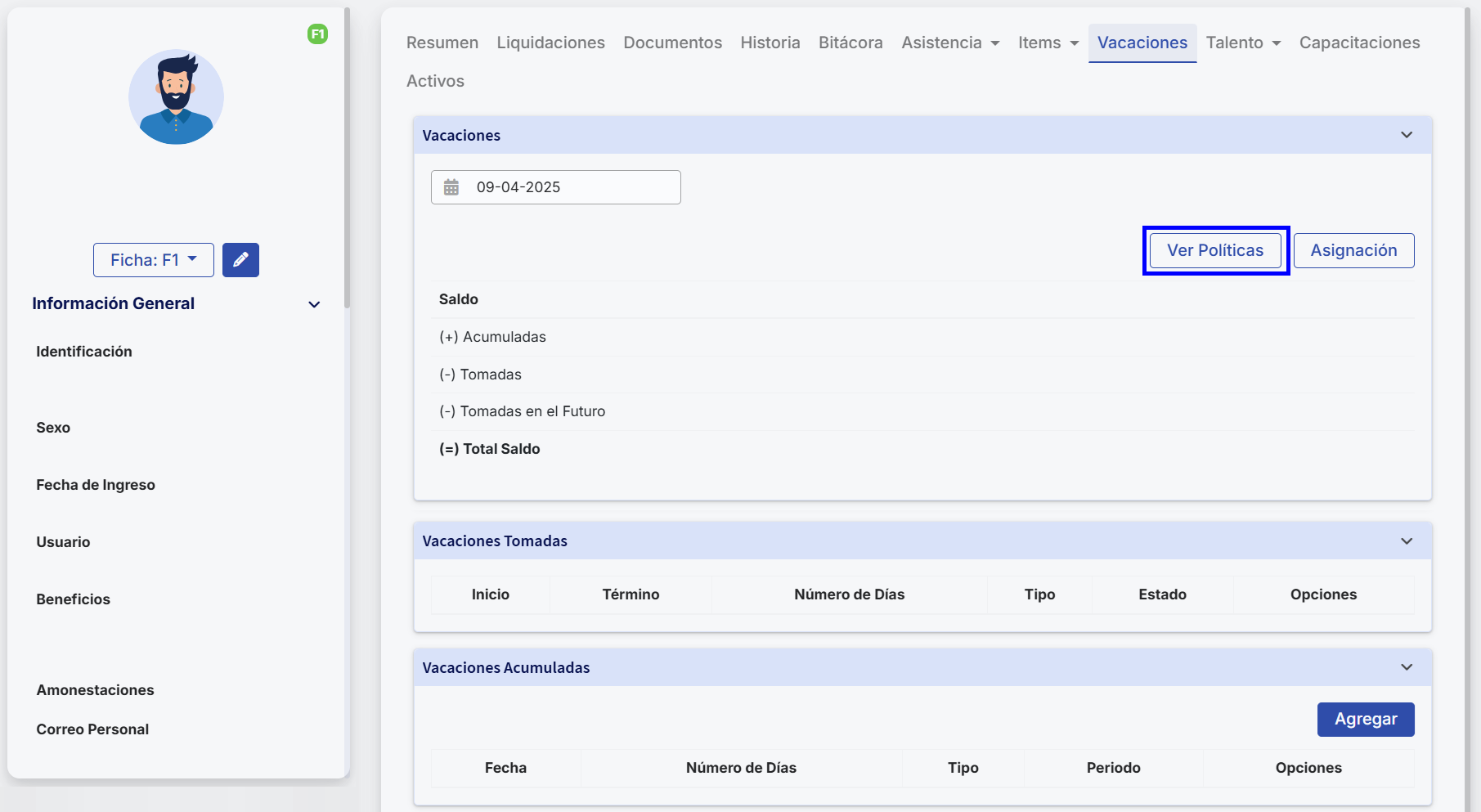This screenshot has width=1481, height=812.
Task: Expand the Talento dropdown tab
Action: [1243, 43]
